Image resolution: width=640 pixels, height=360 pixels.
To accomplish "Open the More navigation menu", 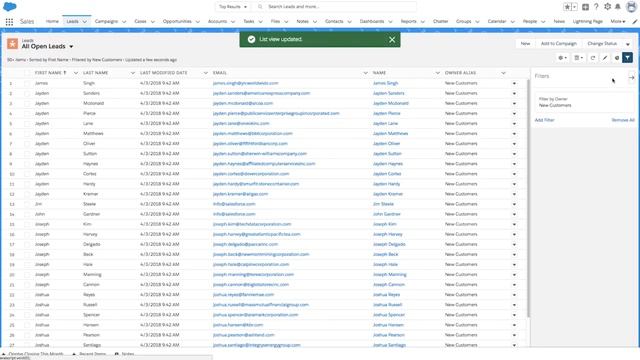I will point(618,21).
